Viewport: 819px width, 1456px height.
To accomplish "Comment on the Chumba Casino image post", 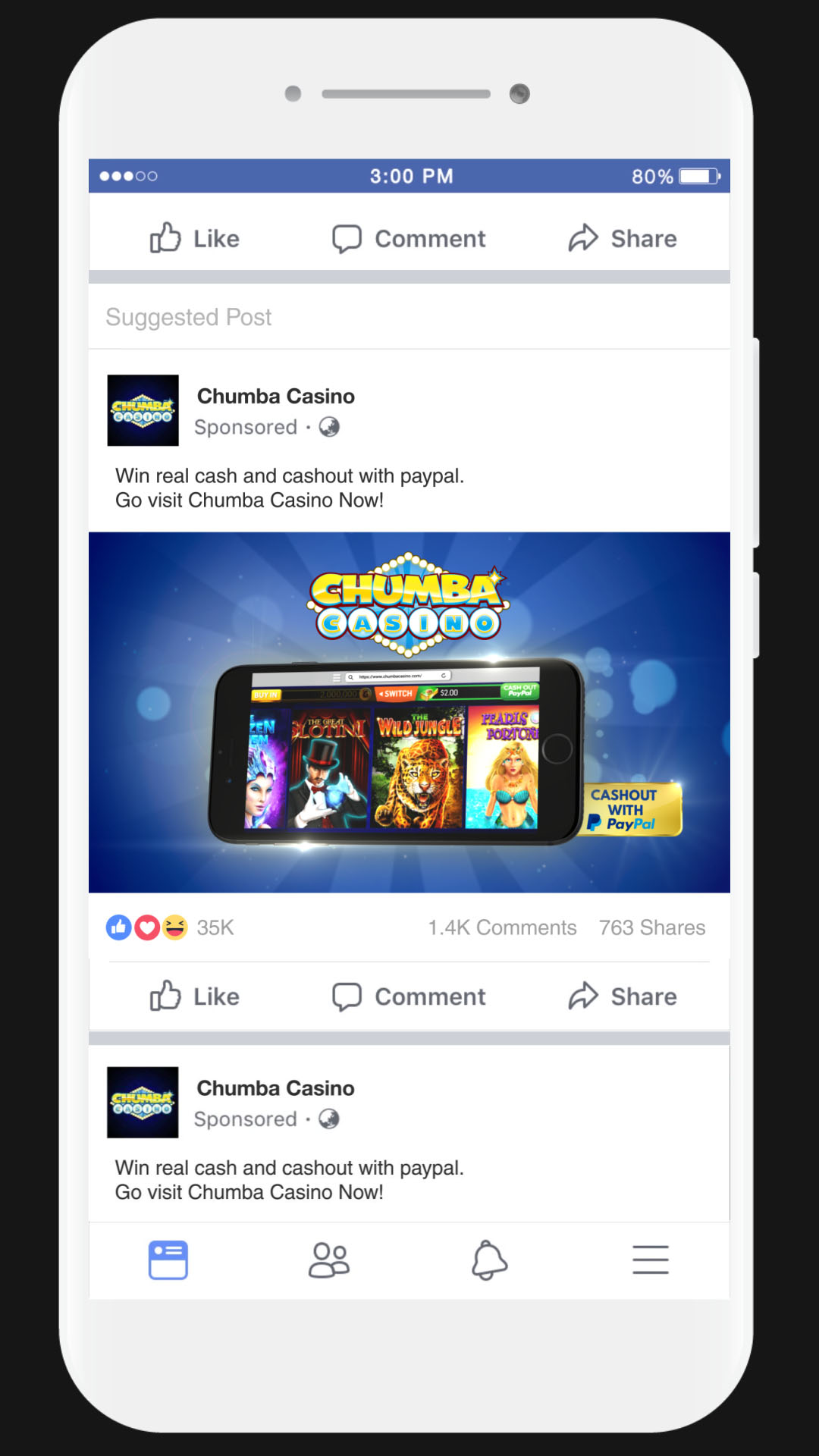I will (x=409, y=996).
